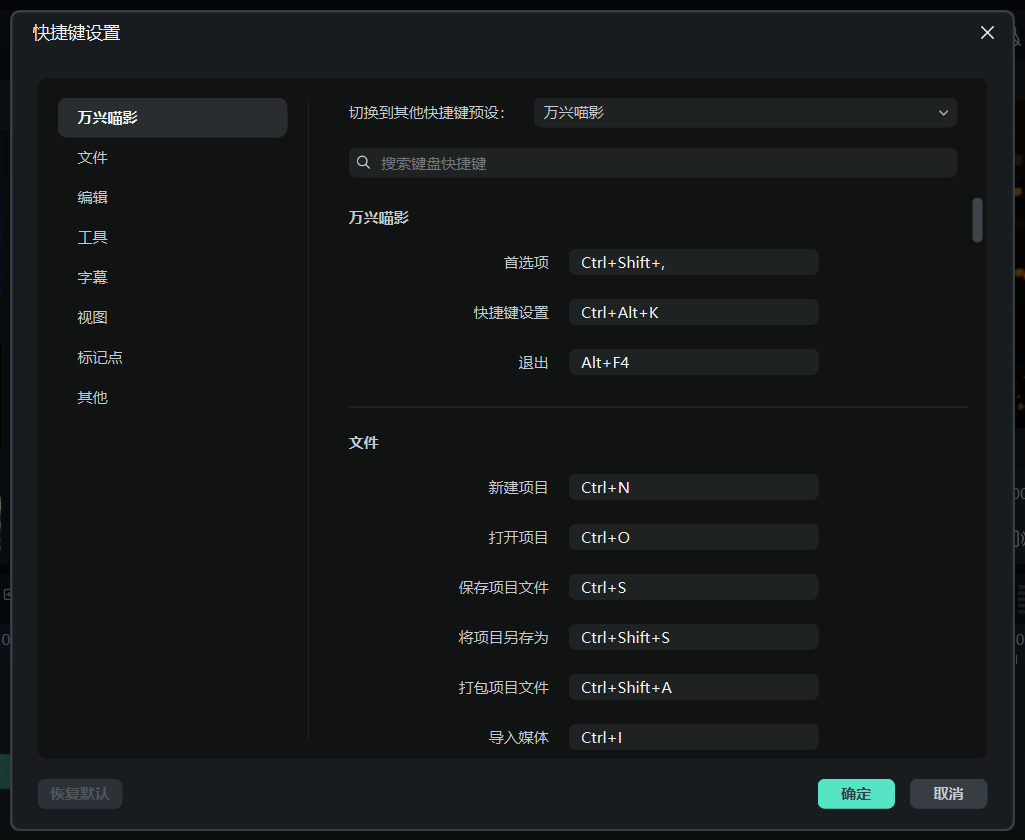Edit the 打包项目文件 shortcut Ctrl+Shift+A
This screenshot has height=840, width=1025.
[x=694, y=688]
